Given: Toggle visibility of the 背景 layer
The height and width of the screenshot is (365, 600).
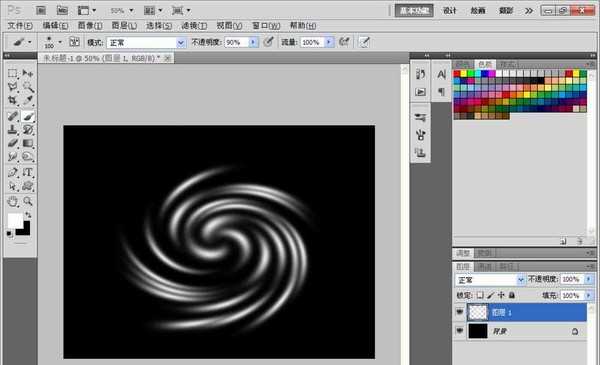Looking at the screenshot, I should (x=460, y=331).
